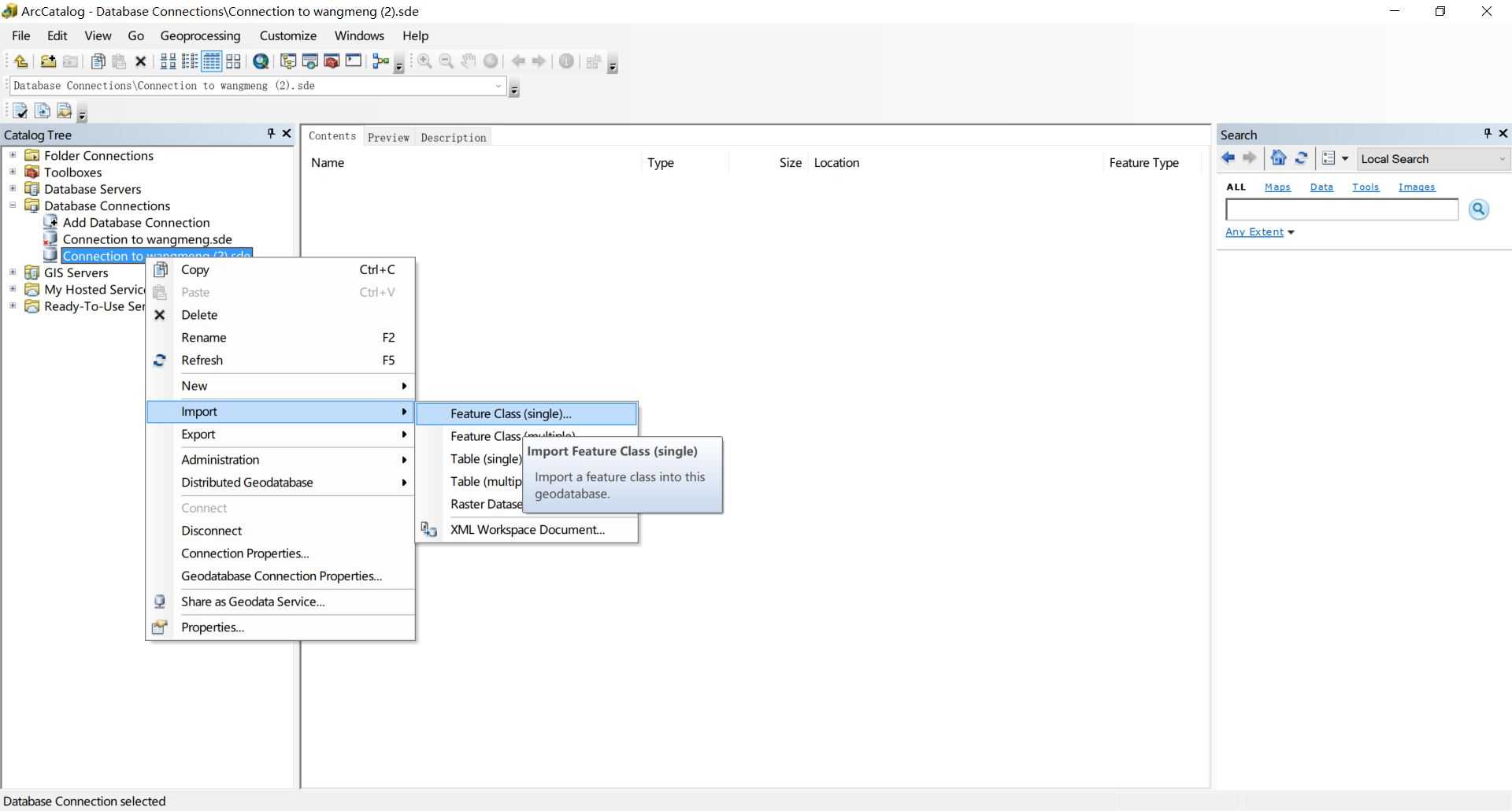The image size is (1512, 811).
Task: Pin the Catalog Tree panel
Action: click(271, 134)
